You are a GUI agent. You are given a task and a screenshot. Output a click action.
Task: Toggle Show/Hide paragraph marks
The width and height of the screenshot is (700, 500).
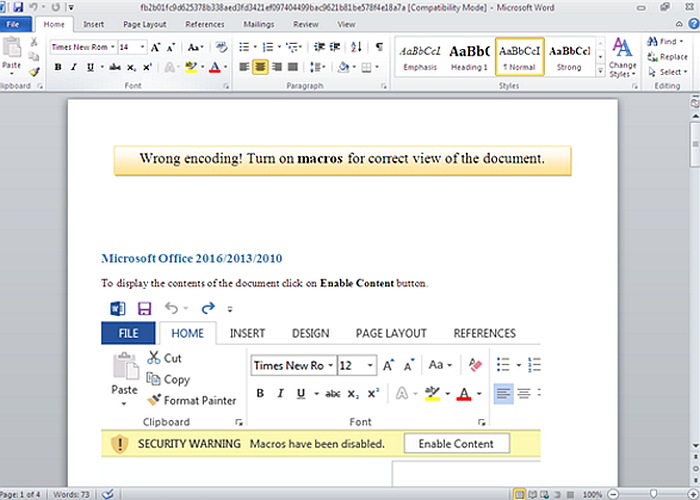coord(379,47)
